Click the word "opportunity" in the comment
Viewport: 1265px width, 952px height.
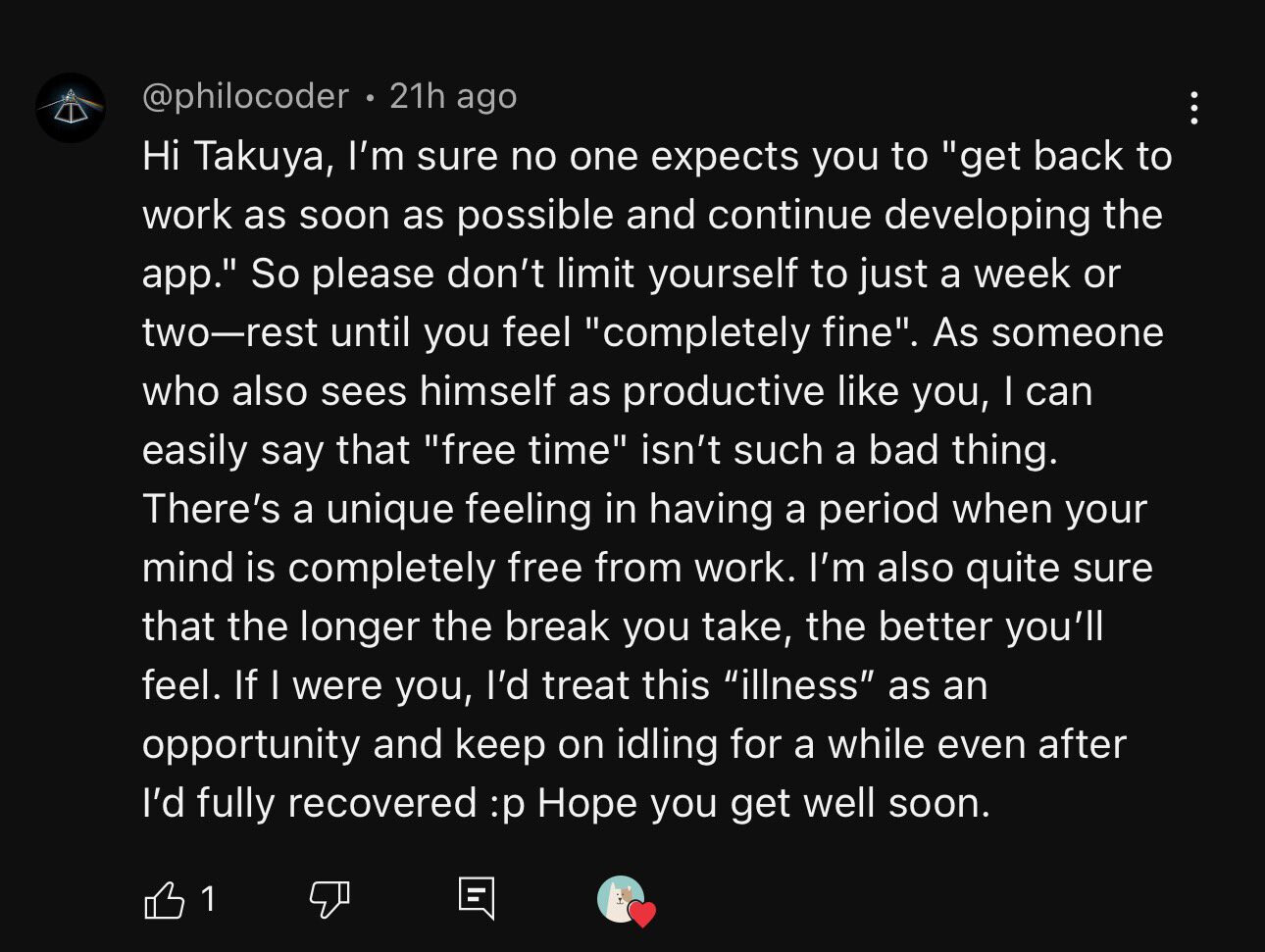251,745
